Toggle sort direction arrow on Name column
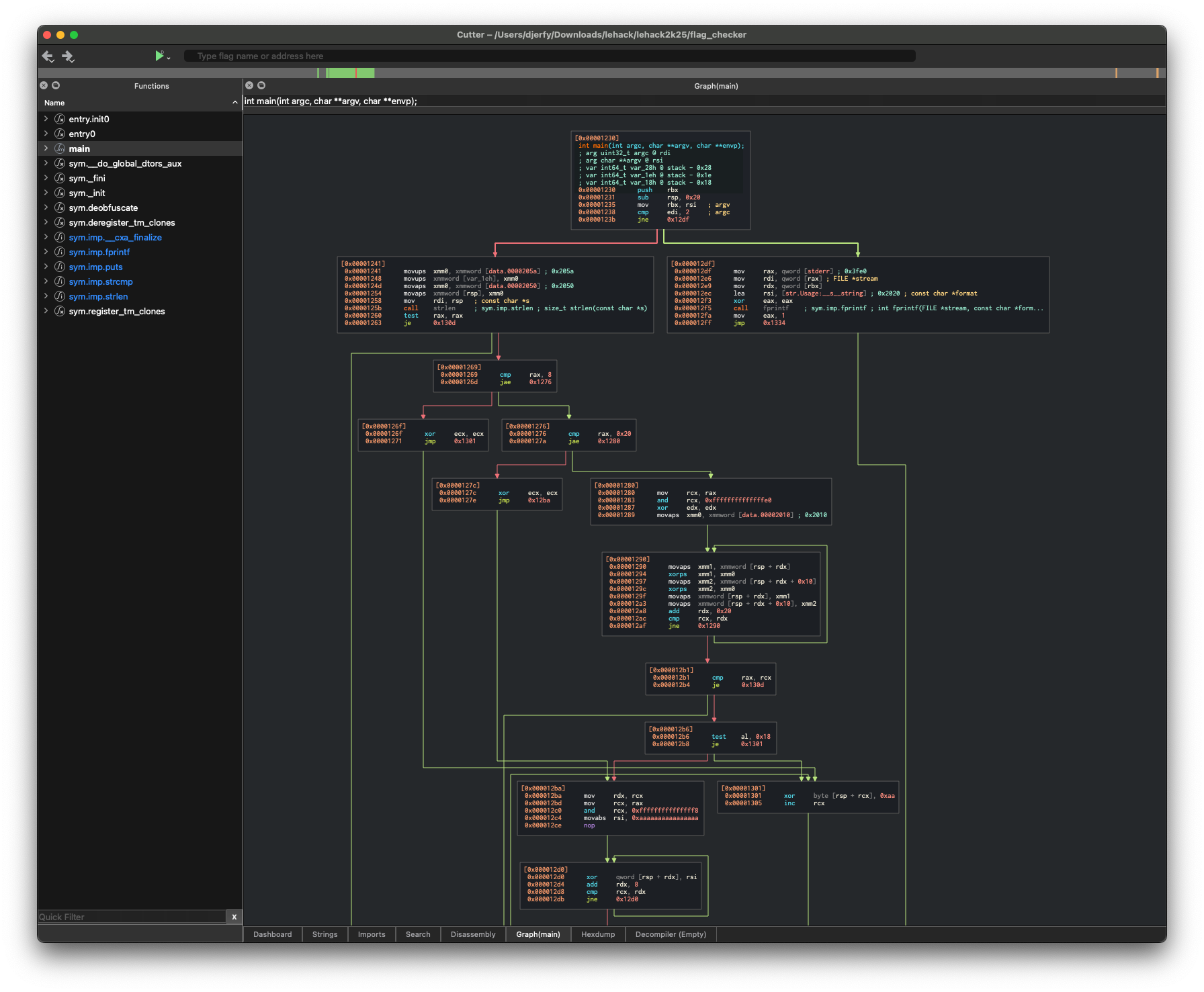The width and height of the screenshot is (1204, 992). 234,103
